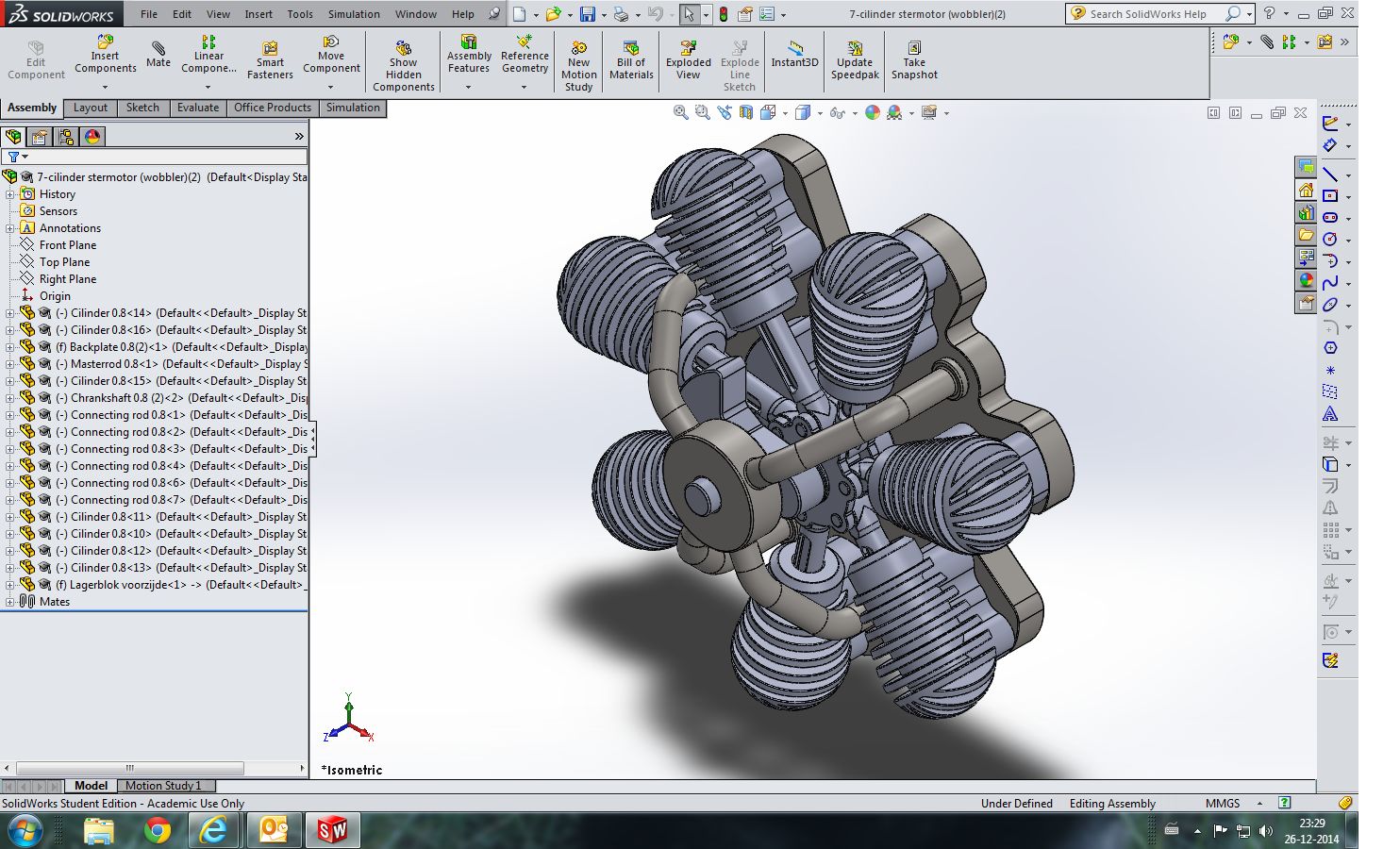Expand the Annotations tree node

point(9,228)
